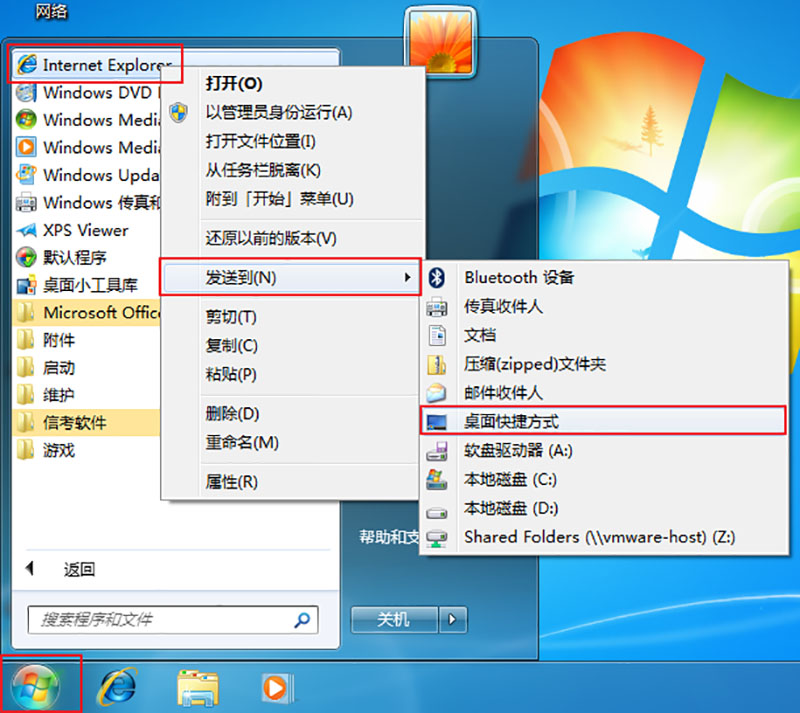Click the XPS Viewer paper plane icon
Viewport: 800px width, 713px height.
26,230
